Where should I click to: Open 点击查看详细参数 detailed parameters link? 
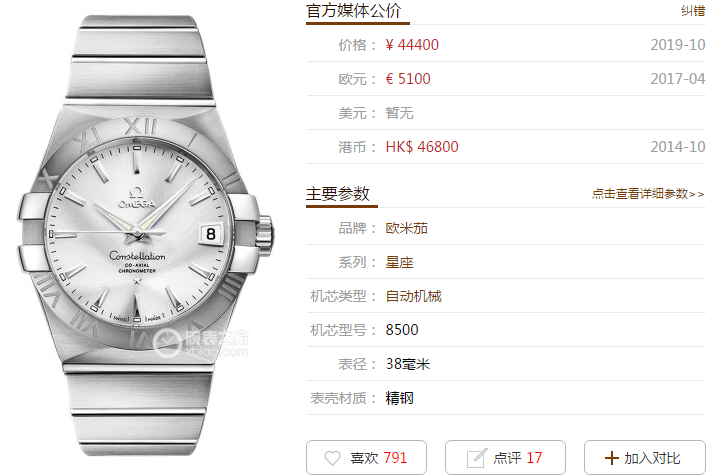click(x=648, y=194)
